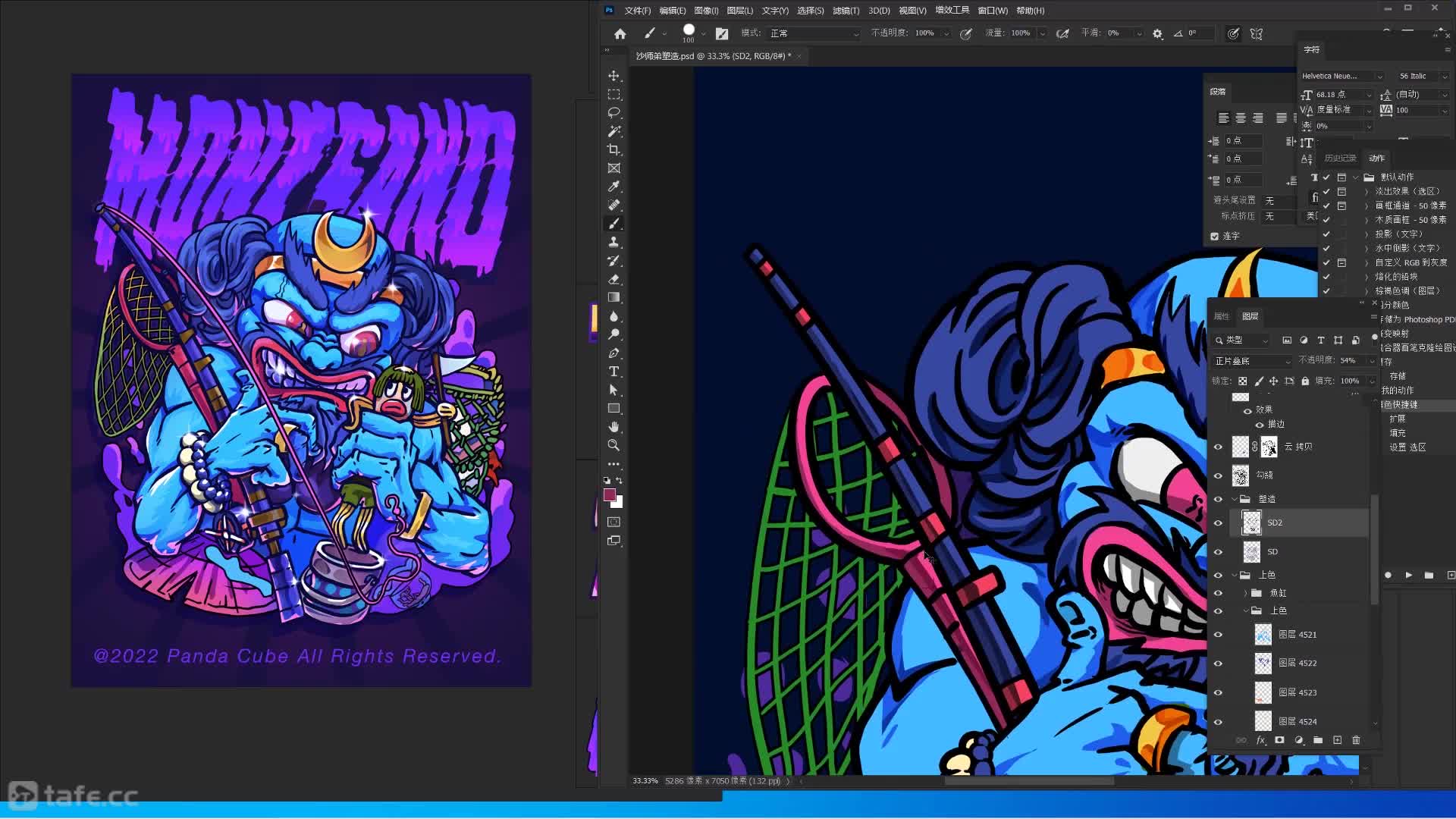1456x819 pixels.
Task: Hide the SD2 layer
Action: tap(1219, 522)
